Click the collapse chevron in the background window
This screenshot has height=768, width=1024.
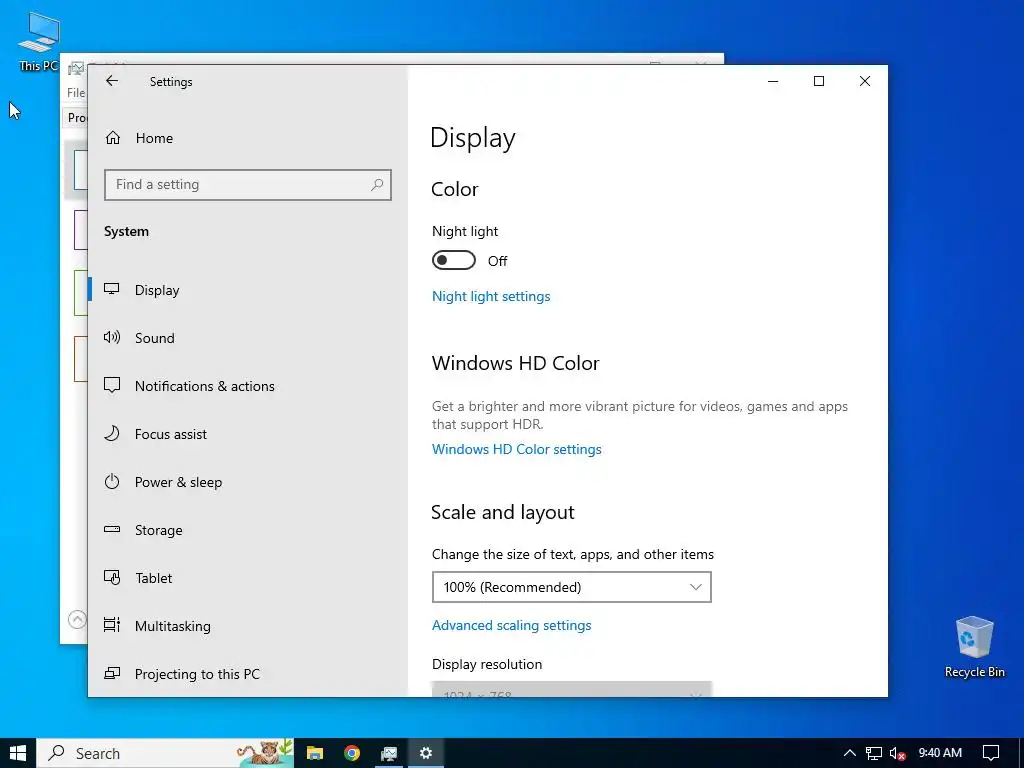point(77,619)
